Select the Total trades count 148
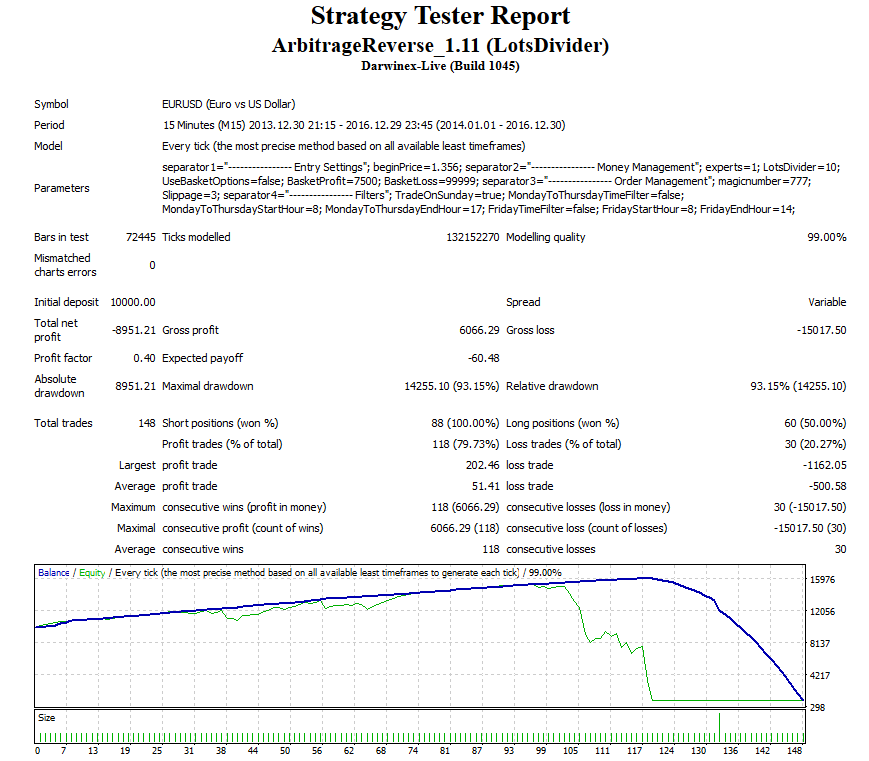Screen dimensions: 869x761 tap(145, 423)
